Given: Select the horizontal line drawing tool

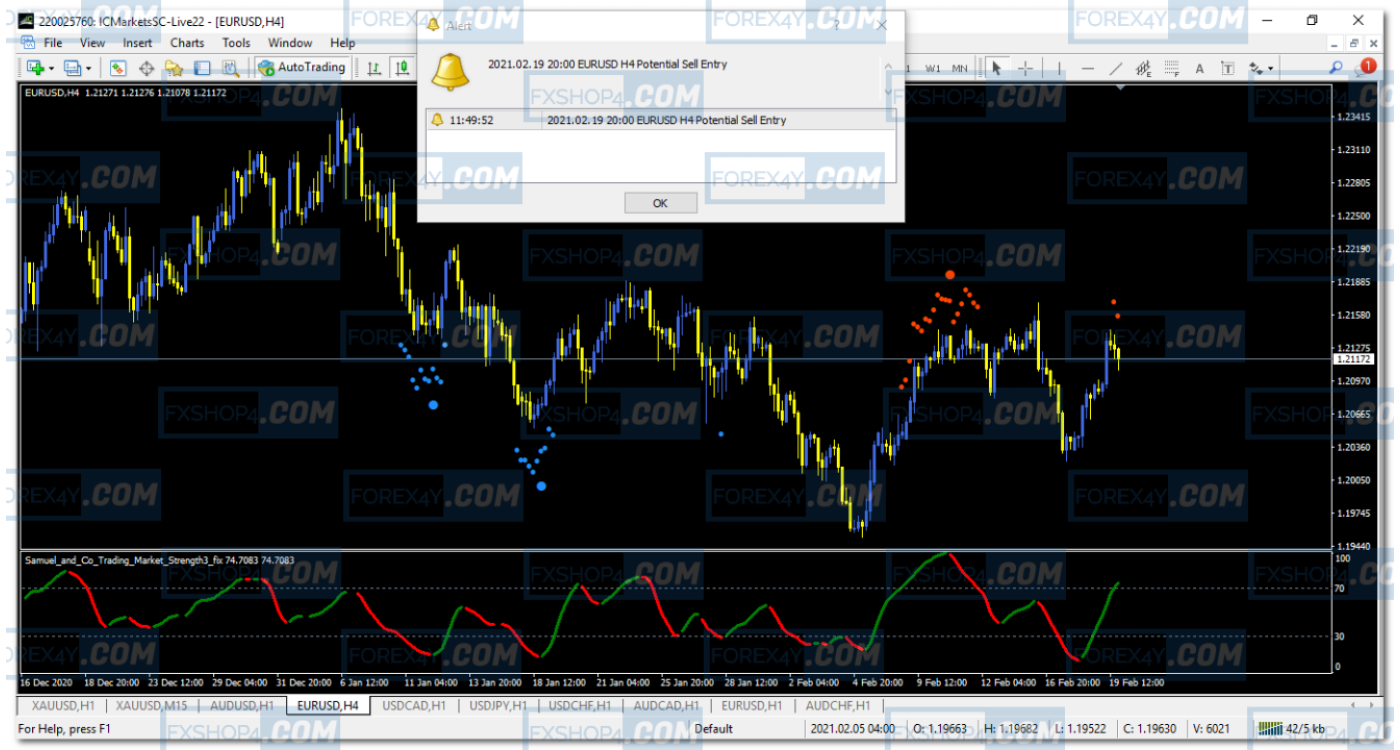Looking at the screenshot, I should pyautogui.click(x=1088, y=67).
